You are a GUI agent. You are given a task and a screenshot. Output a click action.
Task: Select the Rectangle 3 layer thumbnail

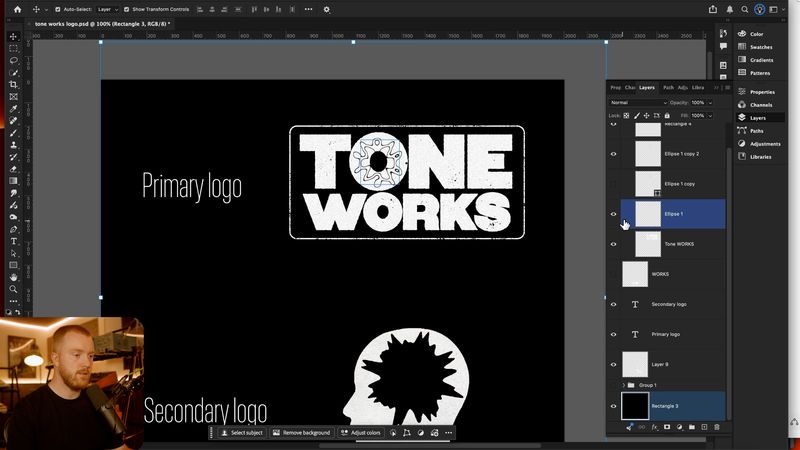(635, 406)
